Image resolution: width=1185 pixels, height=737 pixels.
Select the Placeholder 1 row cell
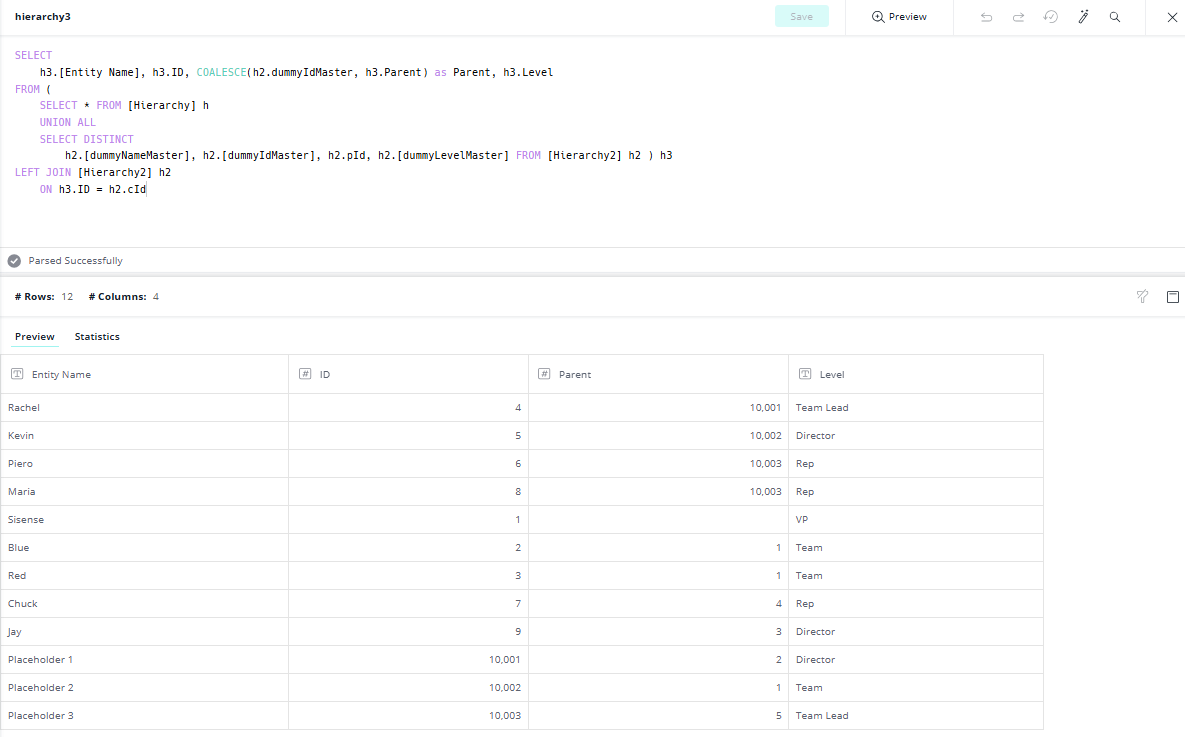tap(40, 660)
